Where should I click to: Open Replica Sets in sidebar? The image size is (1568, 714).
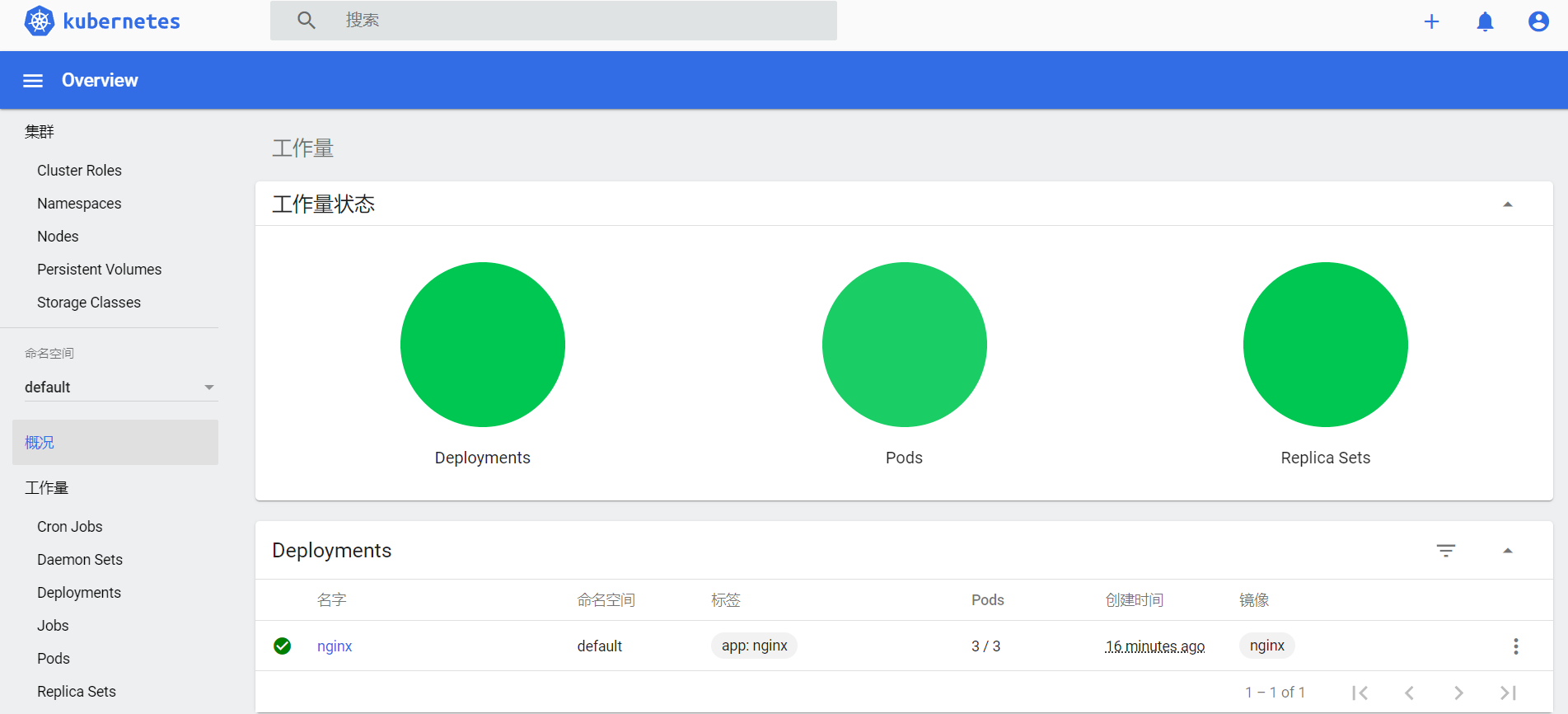pyautogui.click(x=77, y=692)
